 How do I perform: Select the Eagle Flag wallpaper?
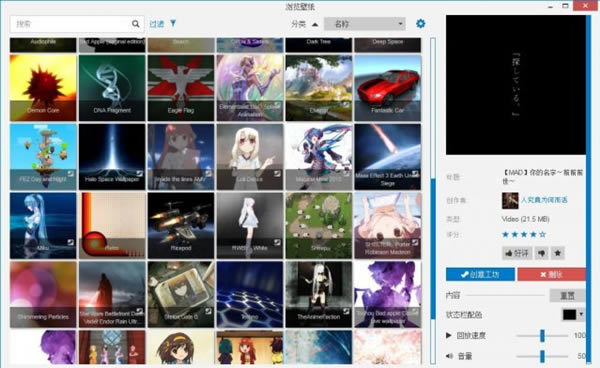pyautogui.click(x=181, y=88)
